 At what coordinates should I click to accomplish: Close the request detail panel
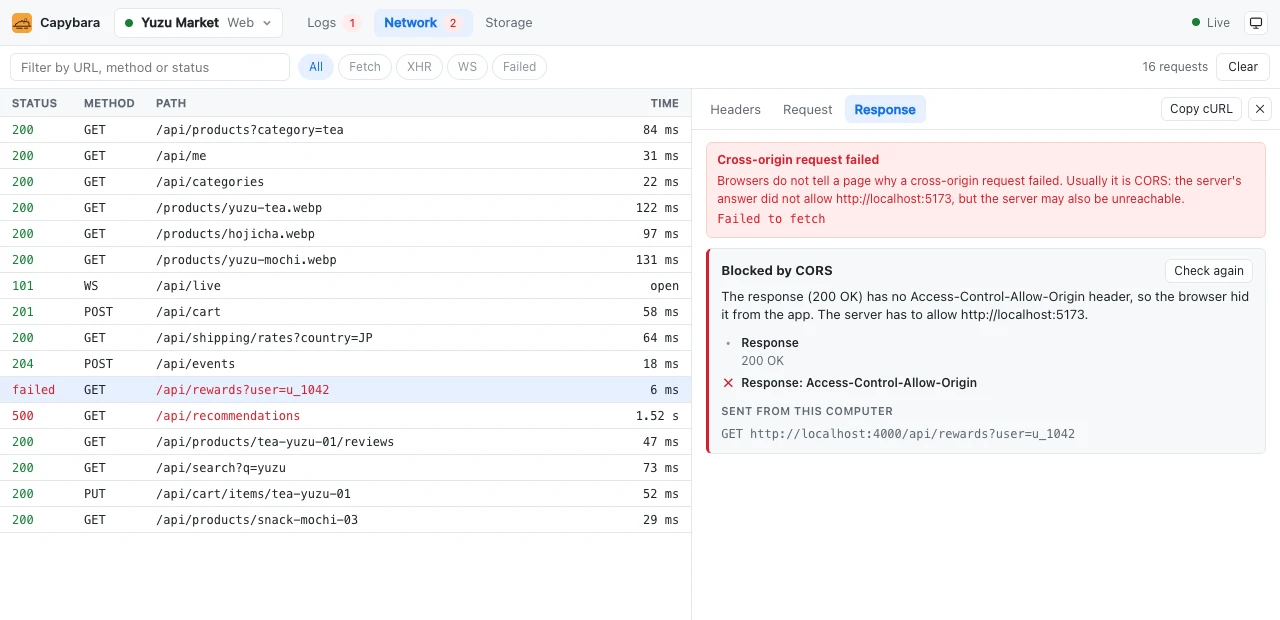tap(1260, 109)
